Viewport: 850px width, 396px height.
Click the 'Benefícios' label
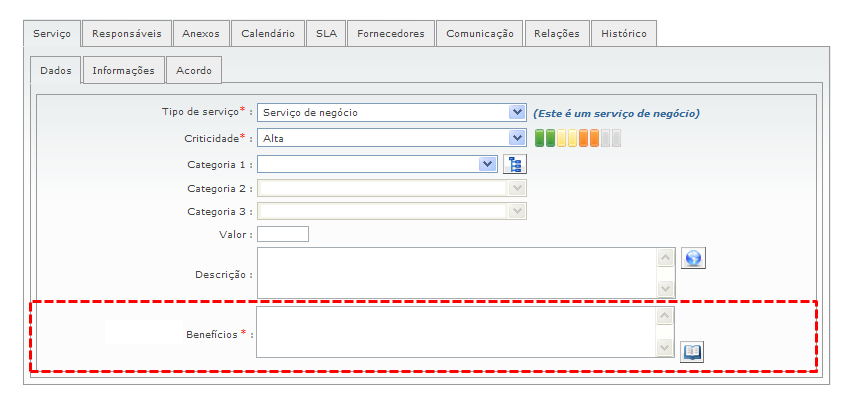click(212, 335)
